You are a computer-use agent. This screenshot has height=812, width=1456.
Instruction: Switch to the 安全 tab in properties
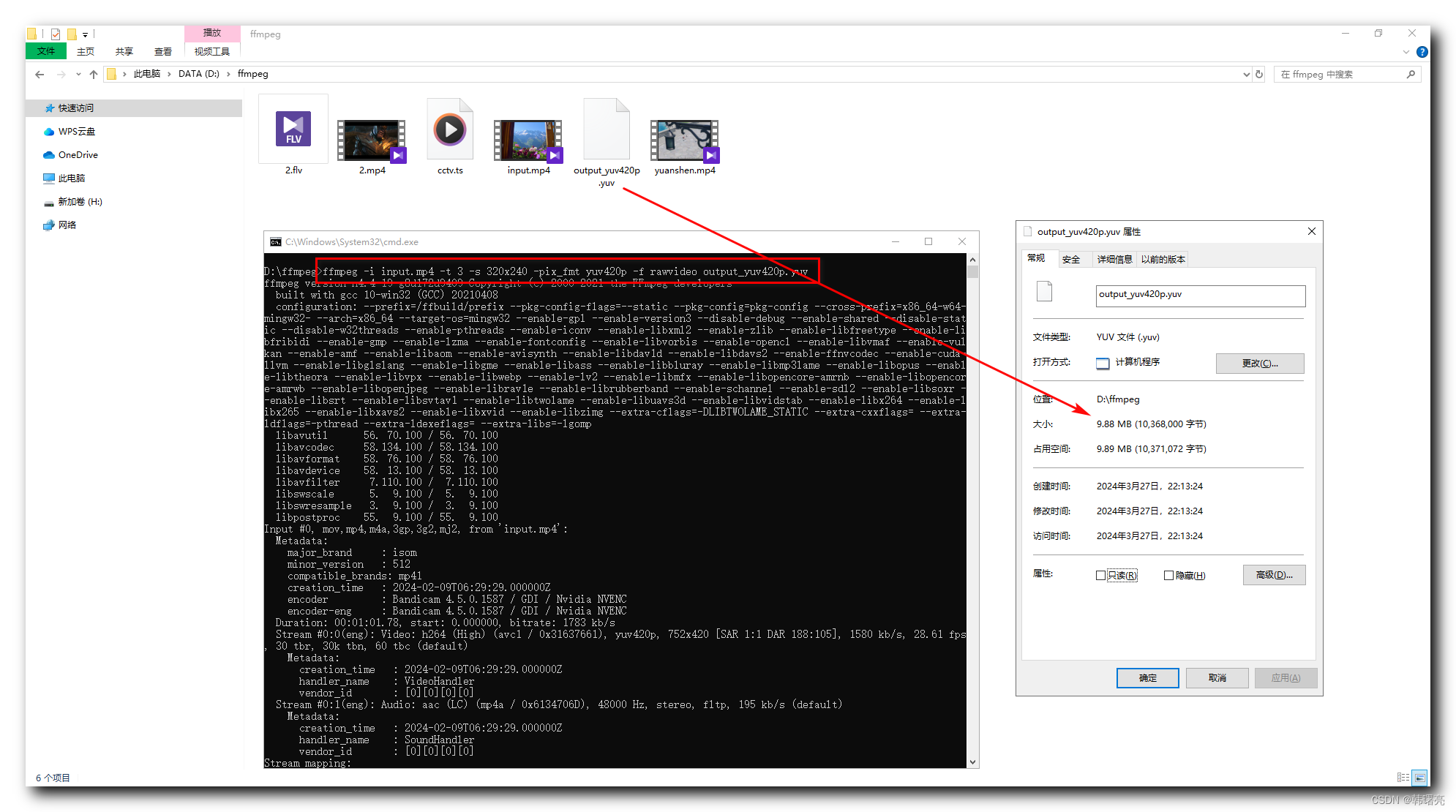pyautogui.click(x=1071, y=259)
